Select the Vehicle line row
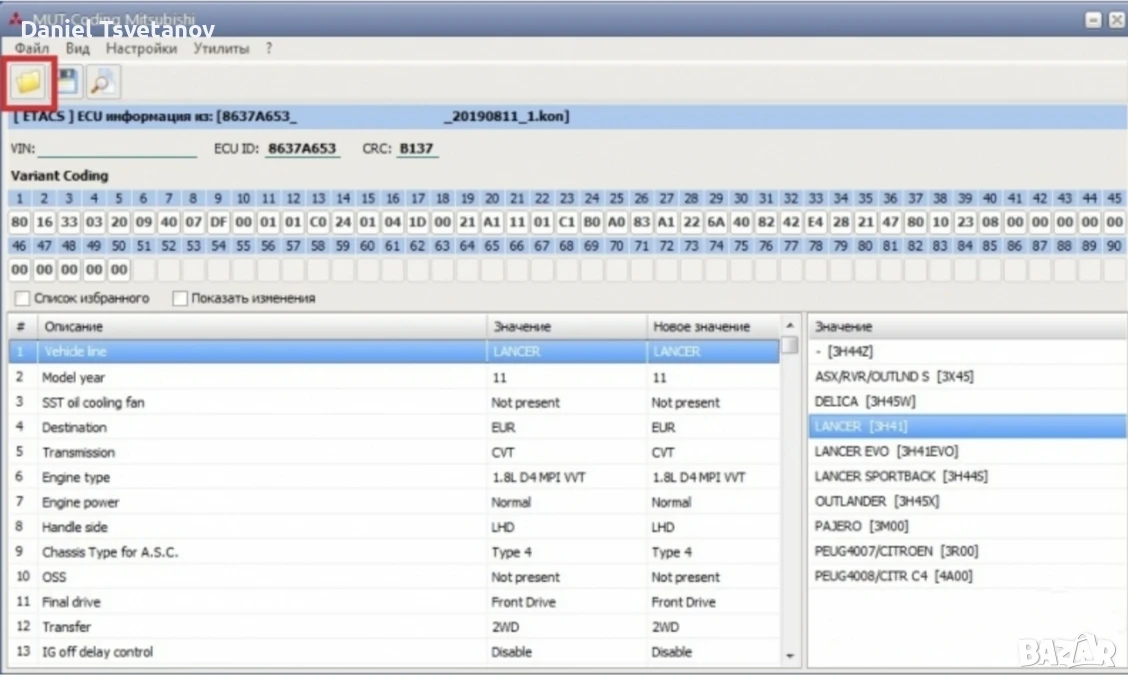 (x=394, y=351)
